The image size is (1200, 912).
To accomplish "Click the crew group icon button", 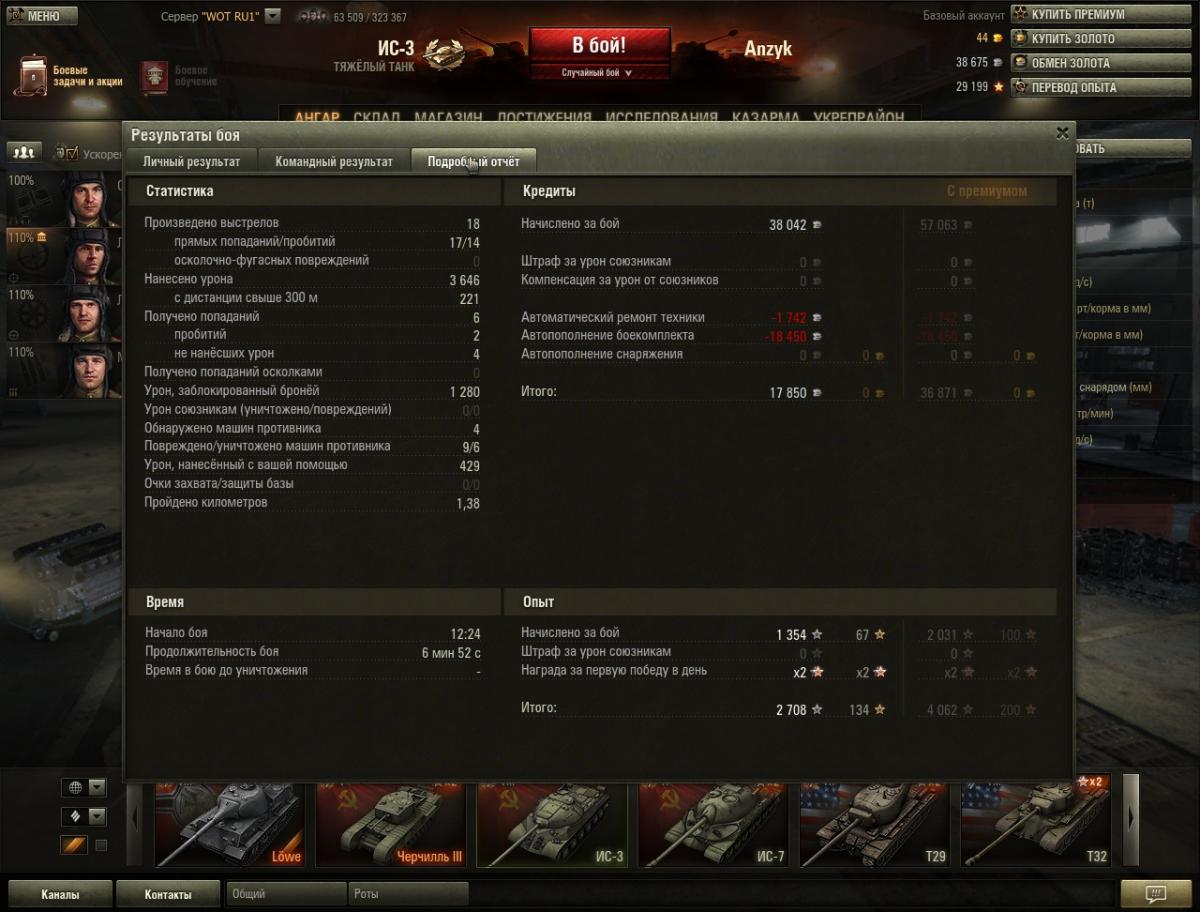I will [23, 152].
